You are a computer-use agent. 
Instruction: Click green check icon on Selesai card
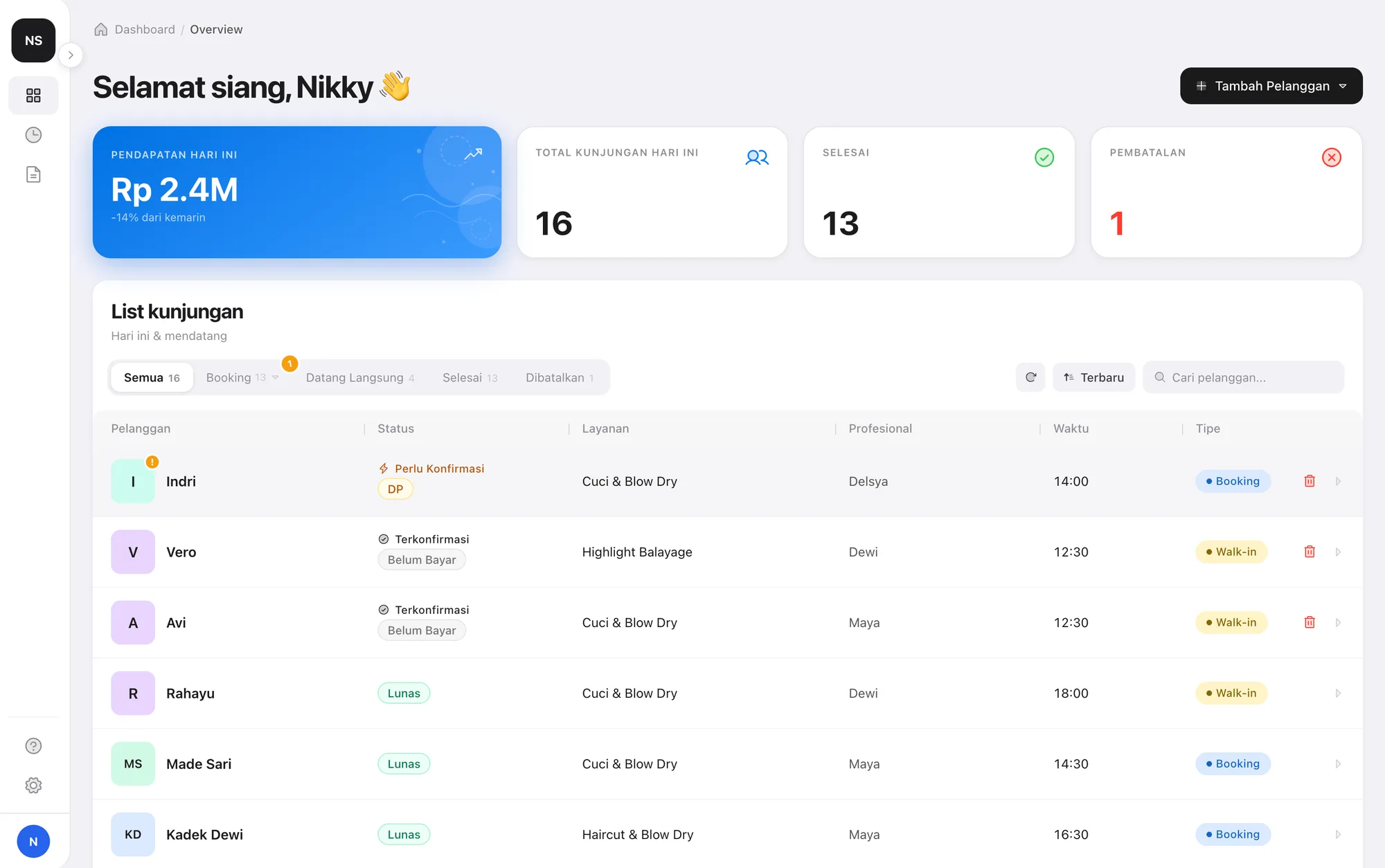pyautogui.click(x=1044, y=158)
